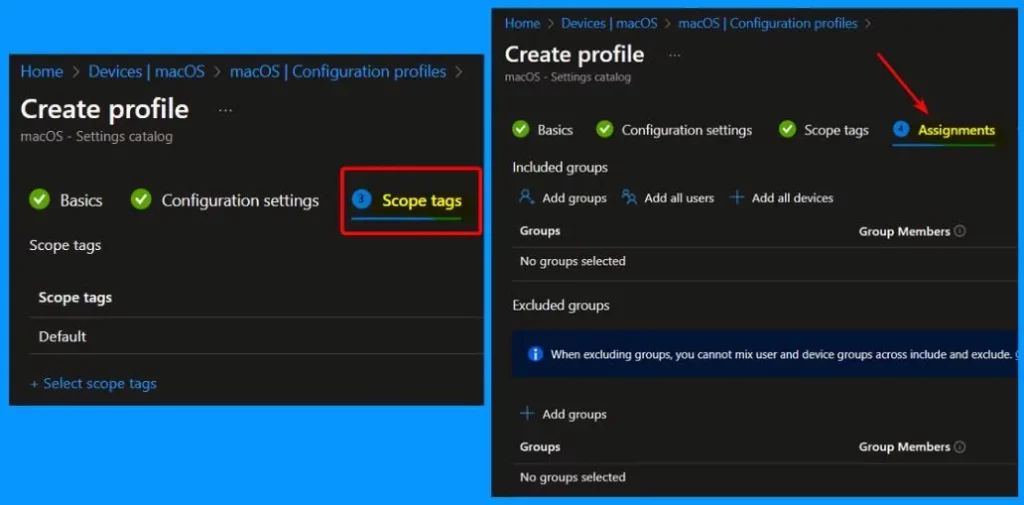
Task: Click No groups selected under Excluded groups
Action: tap(573, 477)
